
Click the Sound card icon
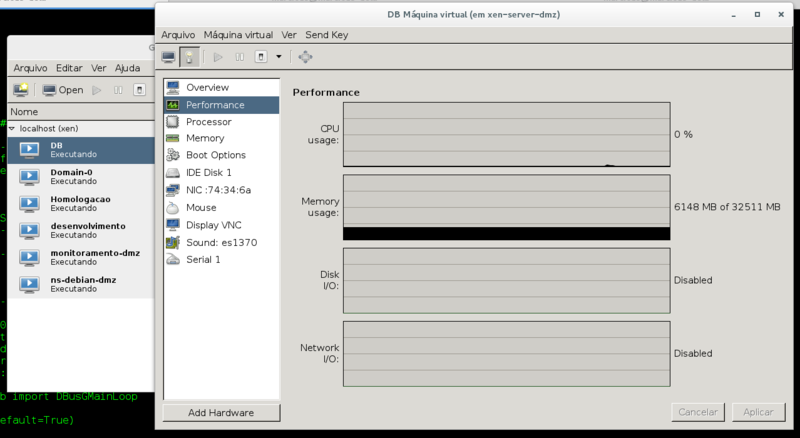173,242
